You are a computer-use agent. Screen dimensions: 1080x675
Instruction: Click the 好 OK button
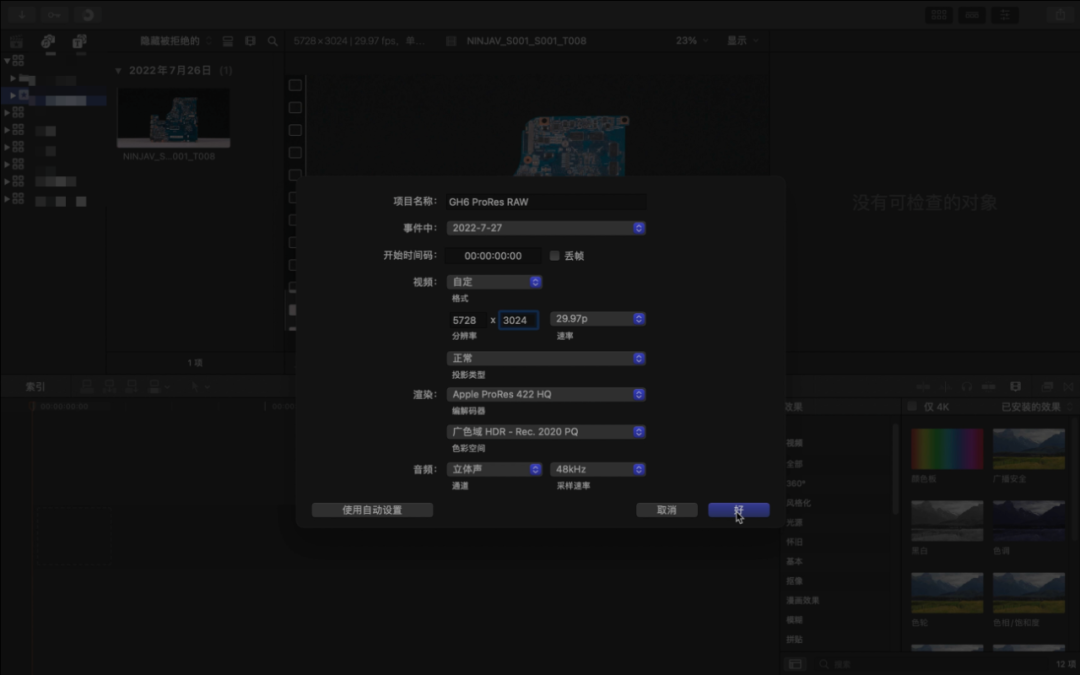738,510
